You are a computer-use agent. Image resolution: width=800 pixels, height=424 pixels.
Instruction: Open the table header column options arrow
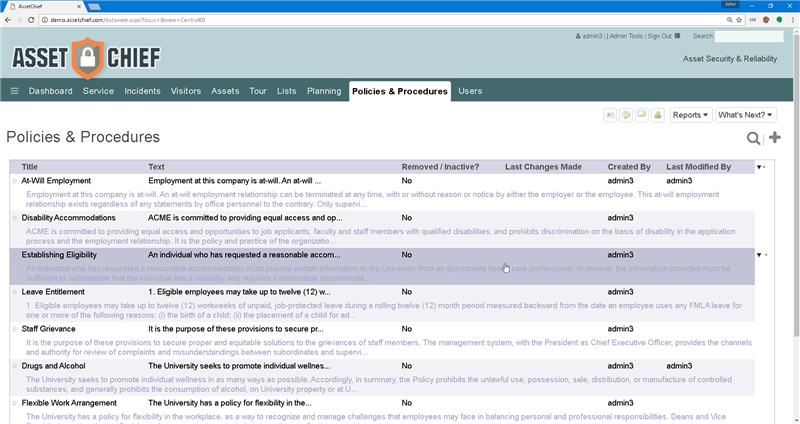point(759,167)
